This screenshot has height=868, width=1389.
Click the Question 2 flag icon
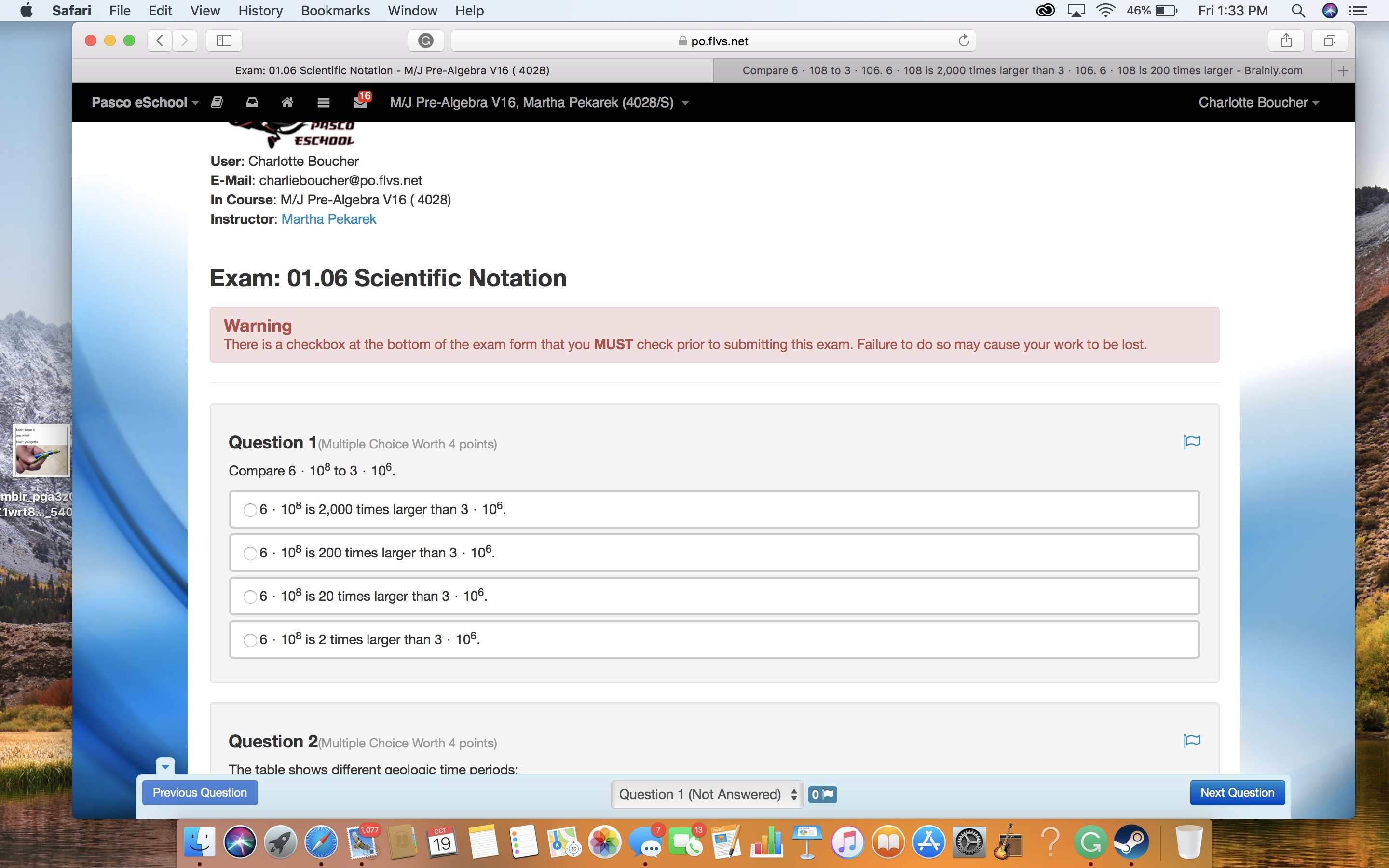(x=1192, y=740)
